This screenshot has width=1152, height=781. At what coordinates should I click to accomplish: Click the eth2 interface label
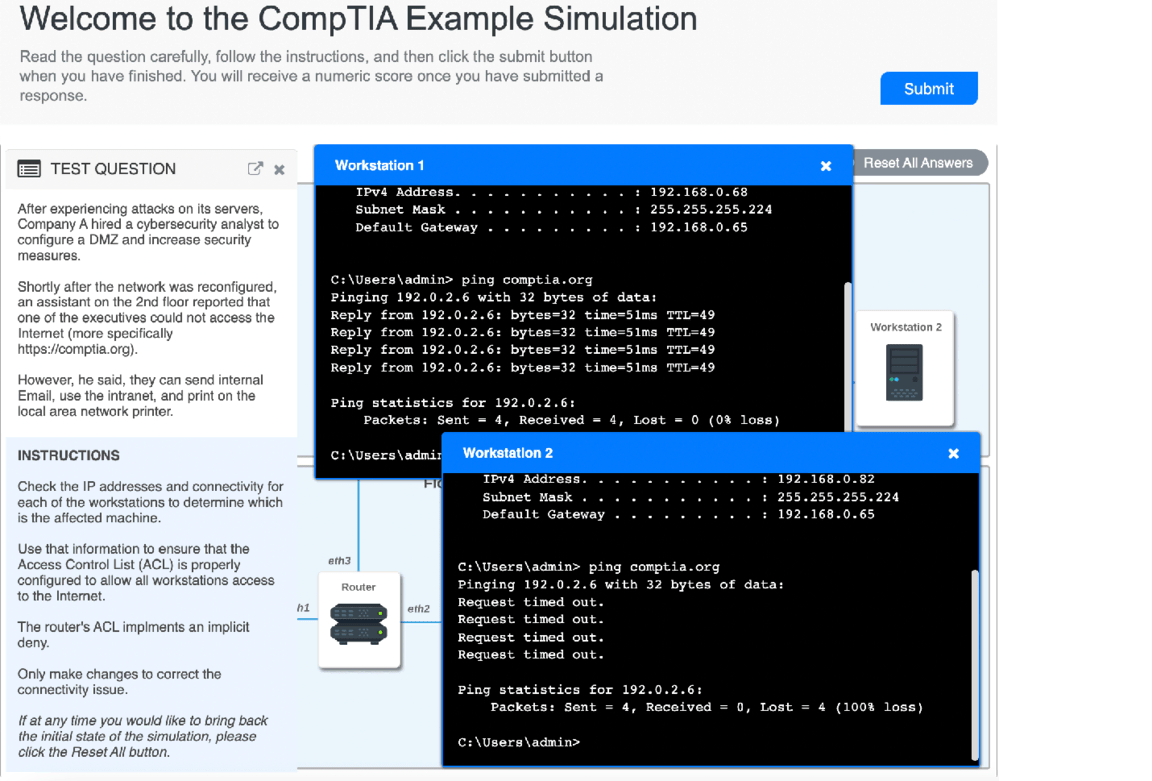click(x=419, y=608)
